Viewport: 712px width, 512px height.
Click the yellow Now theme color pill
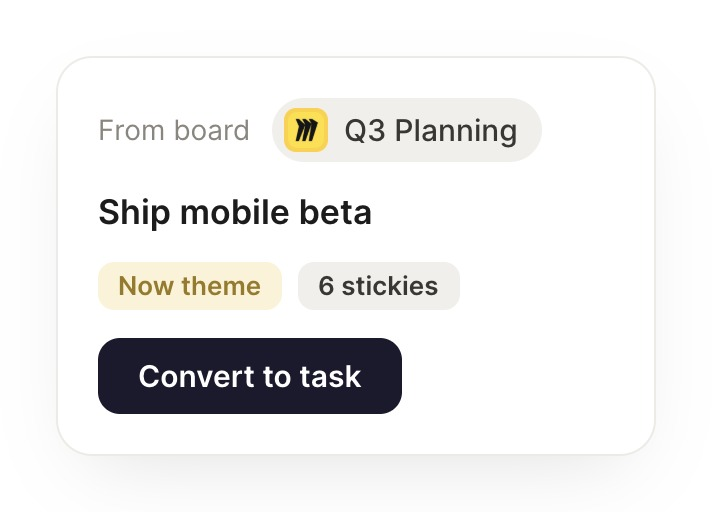click(190, 286)
